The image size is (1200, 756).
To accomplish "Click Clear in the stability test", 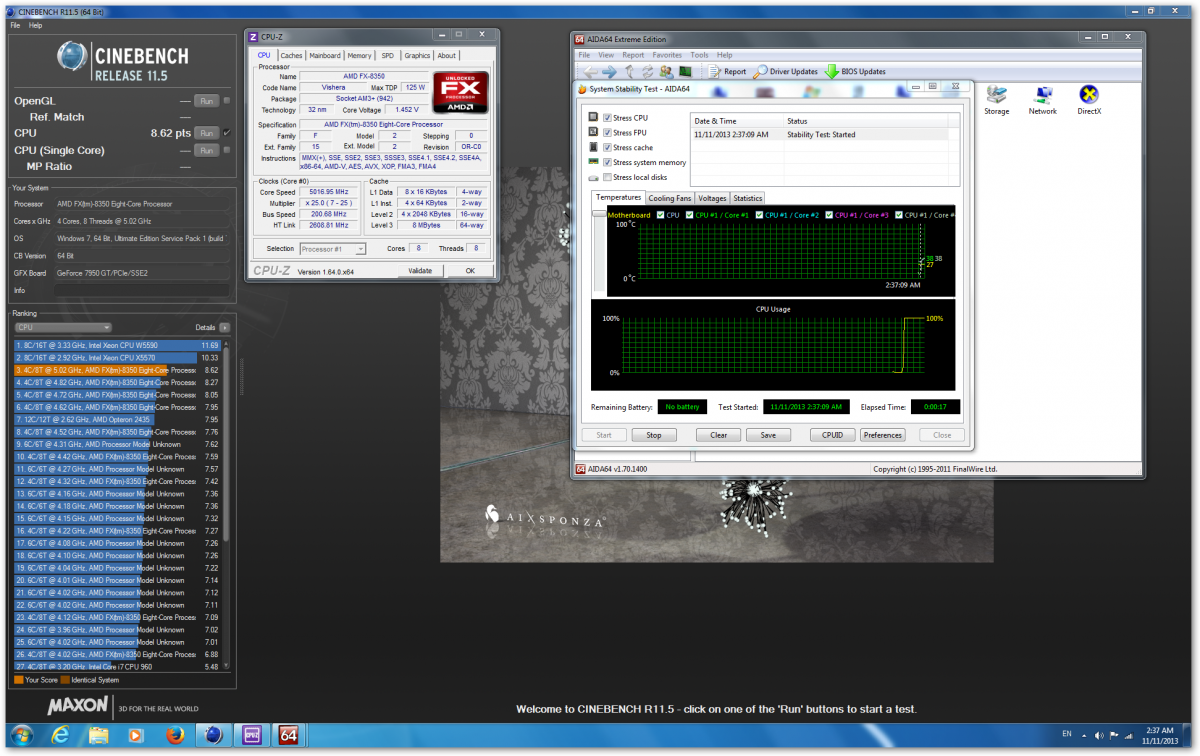I will (718, 435).
